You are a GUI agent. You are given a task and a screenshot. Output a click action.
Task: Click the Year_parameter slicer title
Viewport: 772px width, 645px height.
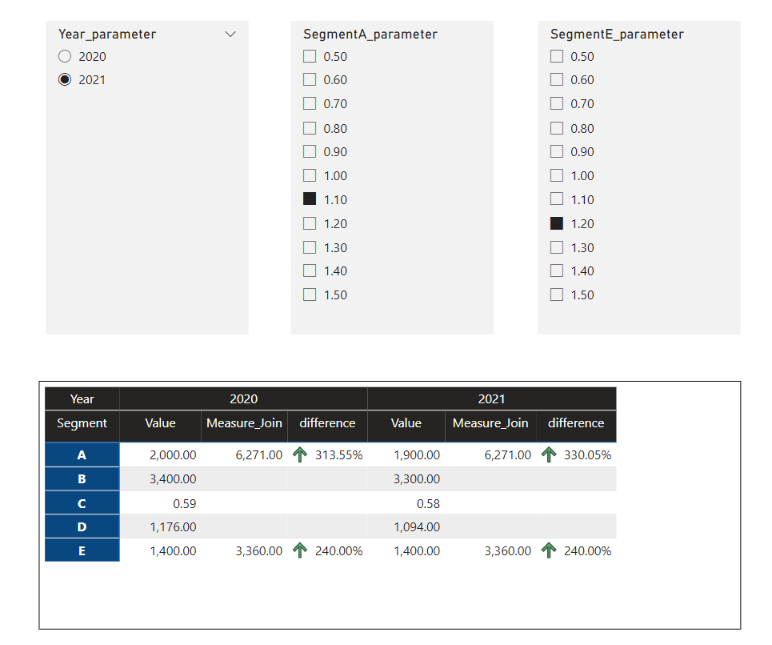click(x=107, y=34)
